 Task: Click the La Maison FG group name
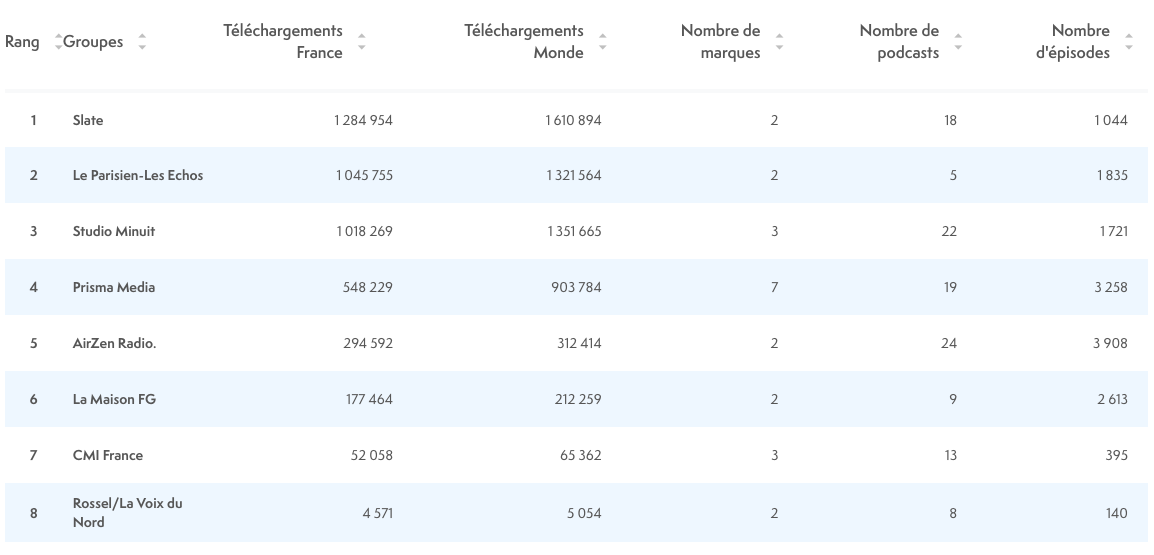(114, 400)
